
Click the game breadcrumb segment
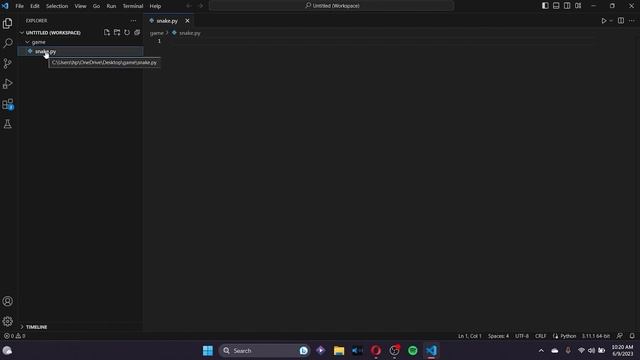157,33
